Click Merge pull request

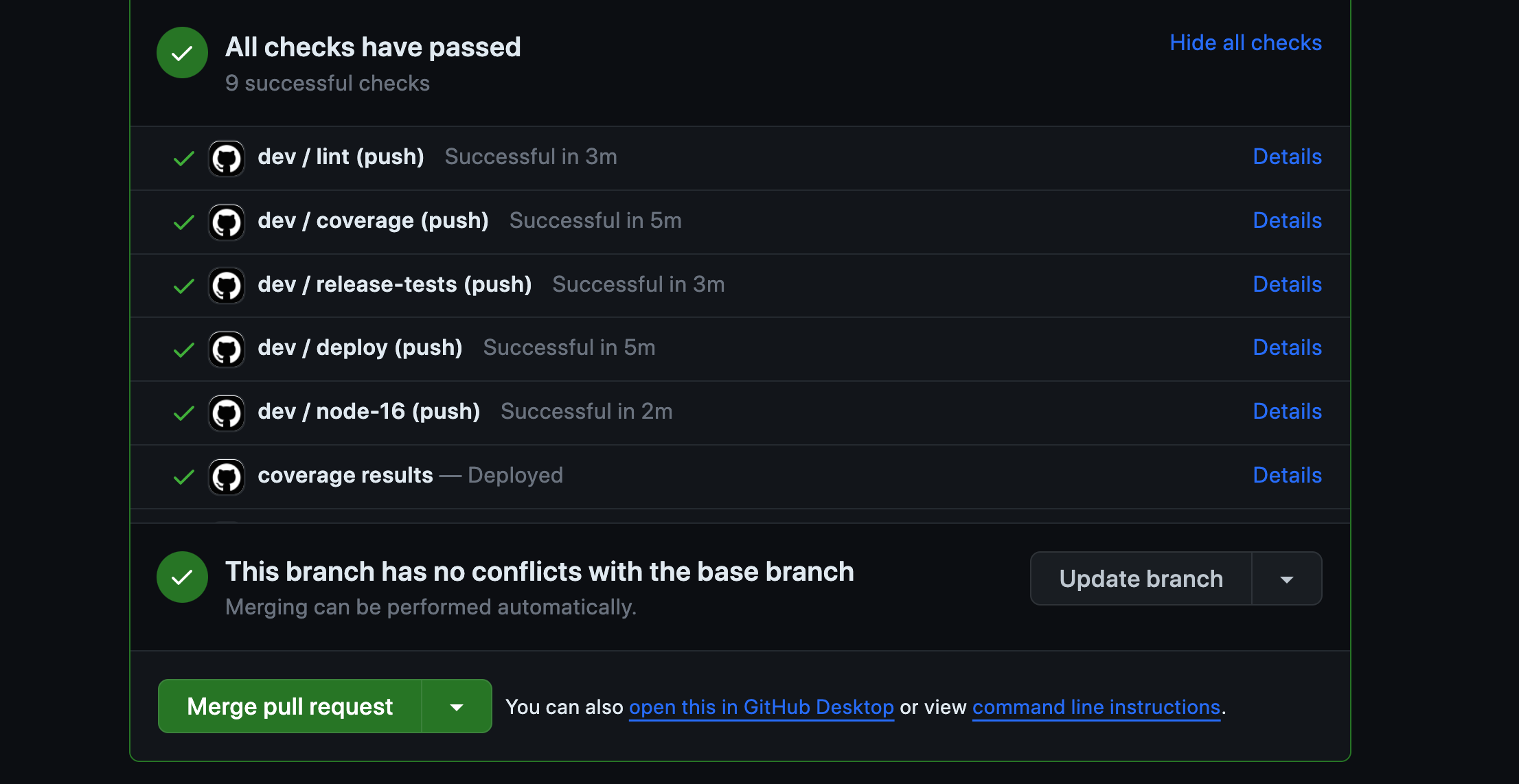[x=289, y=706]
